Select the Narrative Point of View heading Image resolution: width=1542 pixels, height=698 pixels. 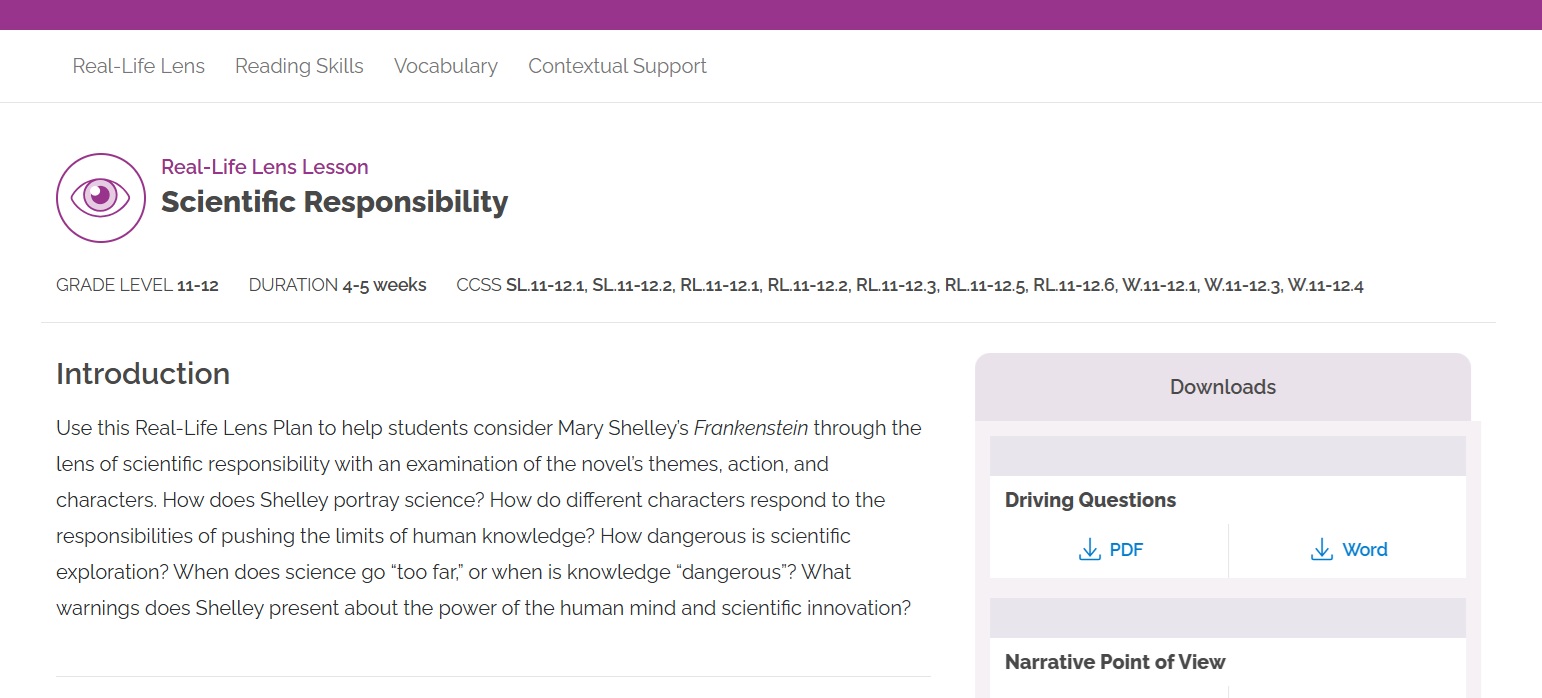(x=1114, y=662)
